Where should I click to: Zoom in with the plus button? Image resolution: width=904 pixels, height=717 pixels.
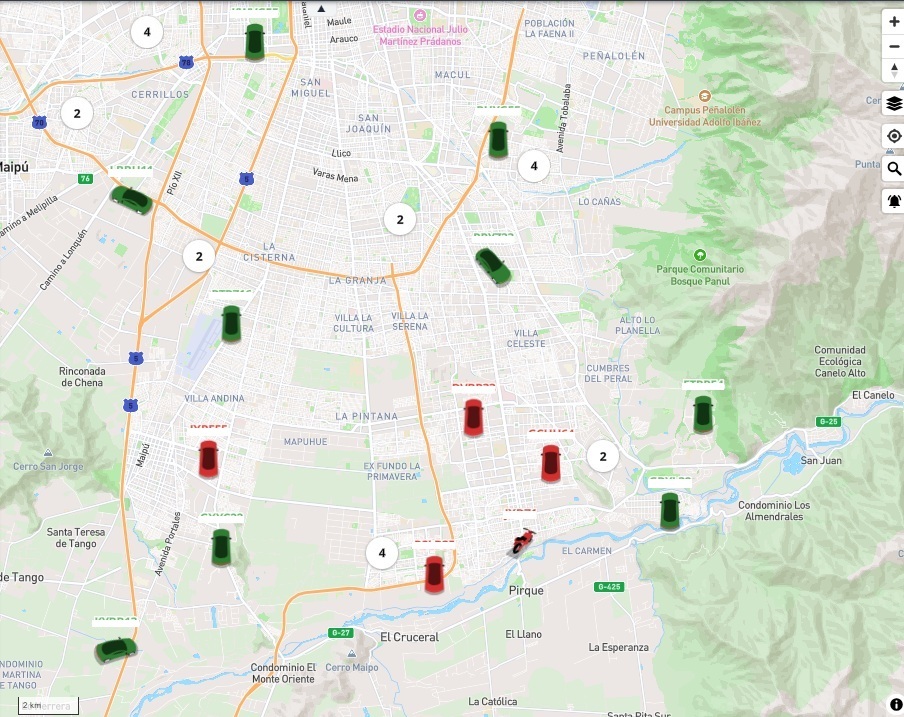coord(893,22)
